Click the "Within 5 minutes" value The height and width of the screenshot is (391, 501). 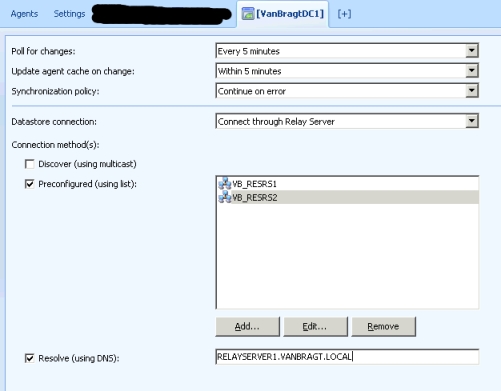coord(249,71)
